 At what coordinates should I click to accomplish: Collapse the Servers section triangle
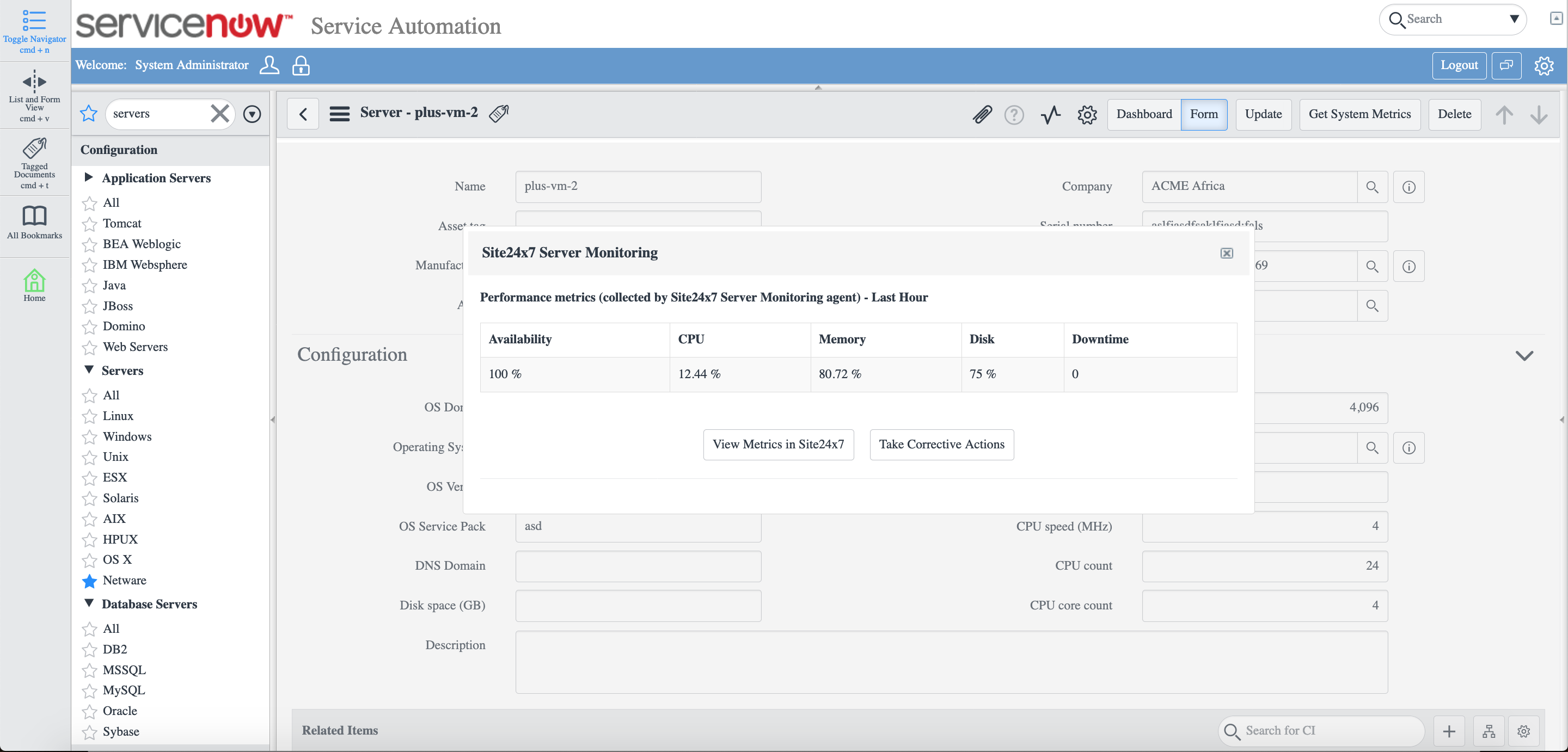89,370
